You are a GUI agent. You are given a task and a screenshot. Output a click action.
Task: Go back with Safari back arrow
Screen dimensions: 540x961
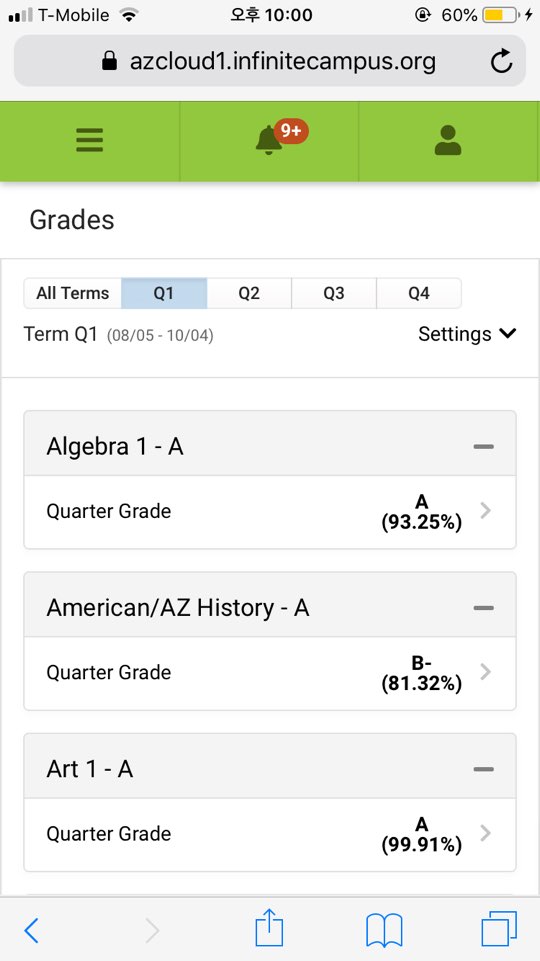tap(31, 930)
